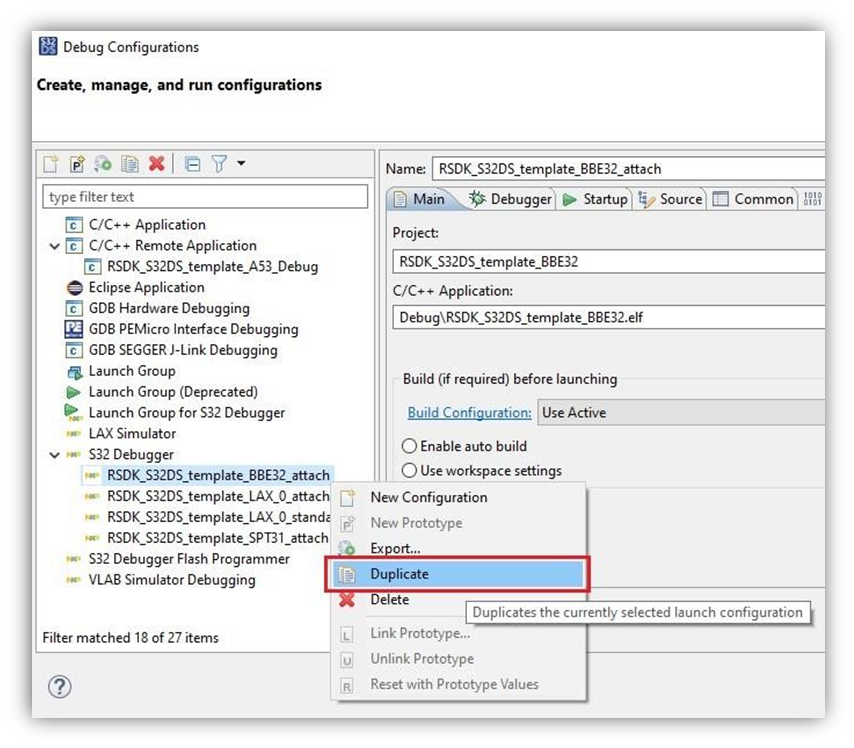Select Use workspace settings option
854x748 pixels.
(x=409, y=470)
